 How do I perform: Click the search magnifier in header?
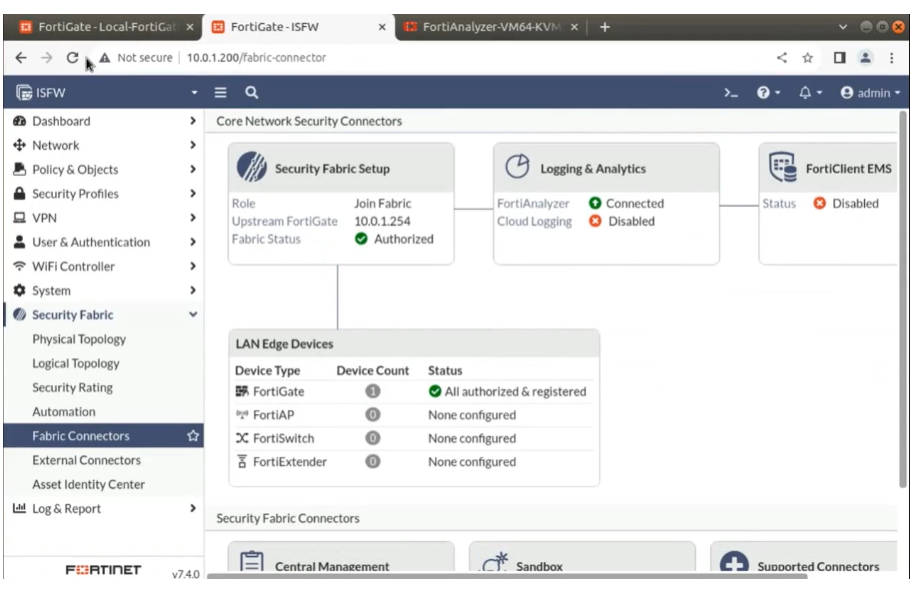click(x=251, y=93)
